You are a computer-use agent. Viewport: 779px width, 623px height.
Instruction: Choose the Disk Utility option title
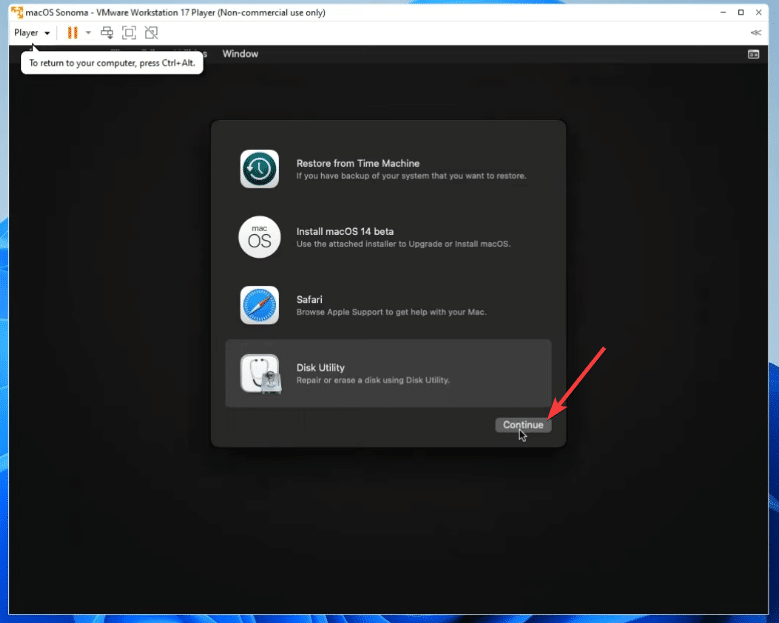point(320,368)
